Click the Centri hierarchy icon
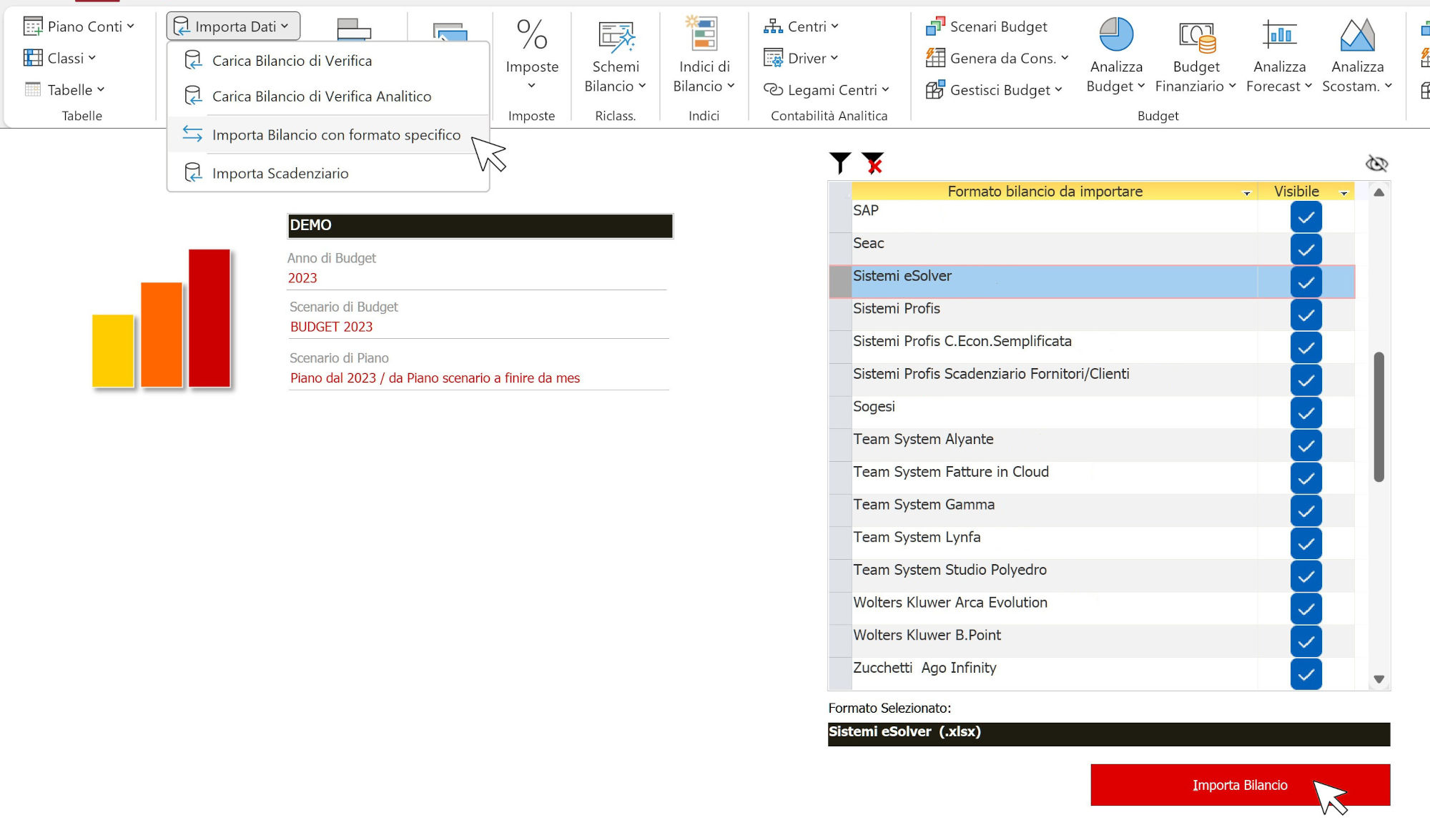The height and width of the screenshot is (840, 1430). pos(773,26)
